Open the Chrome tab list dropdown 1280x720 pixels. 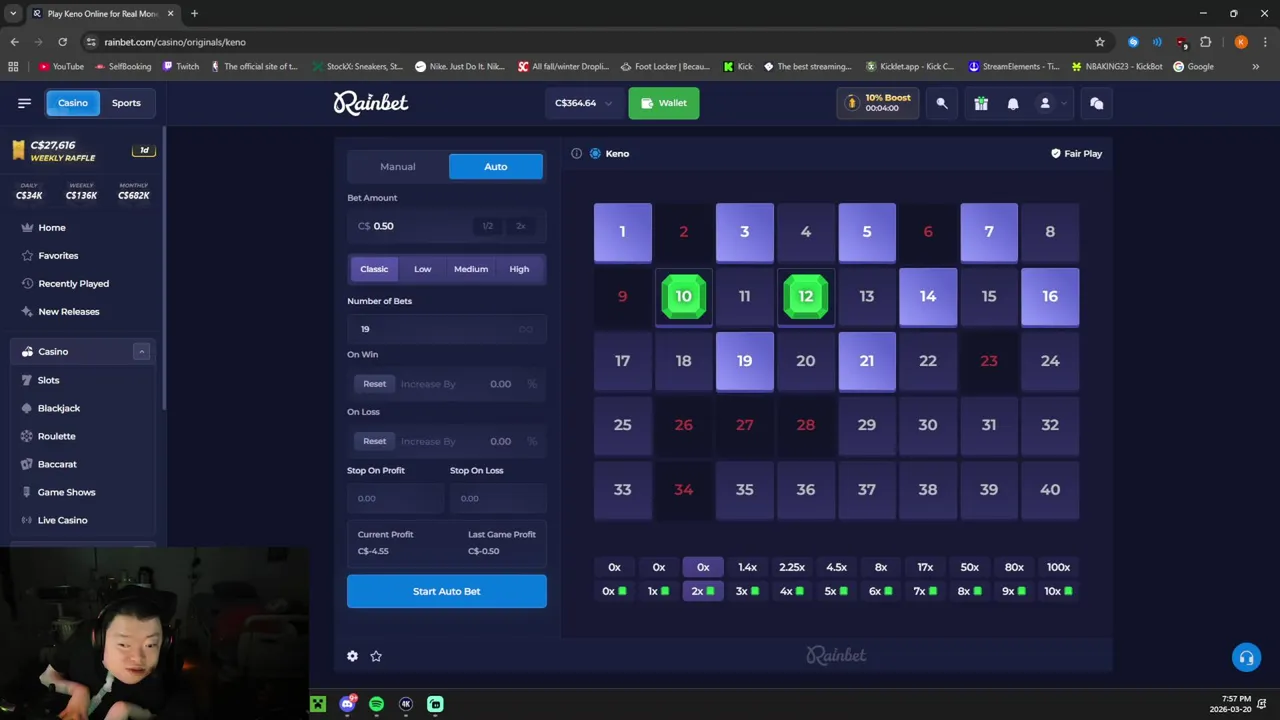[13, 13]
